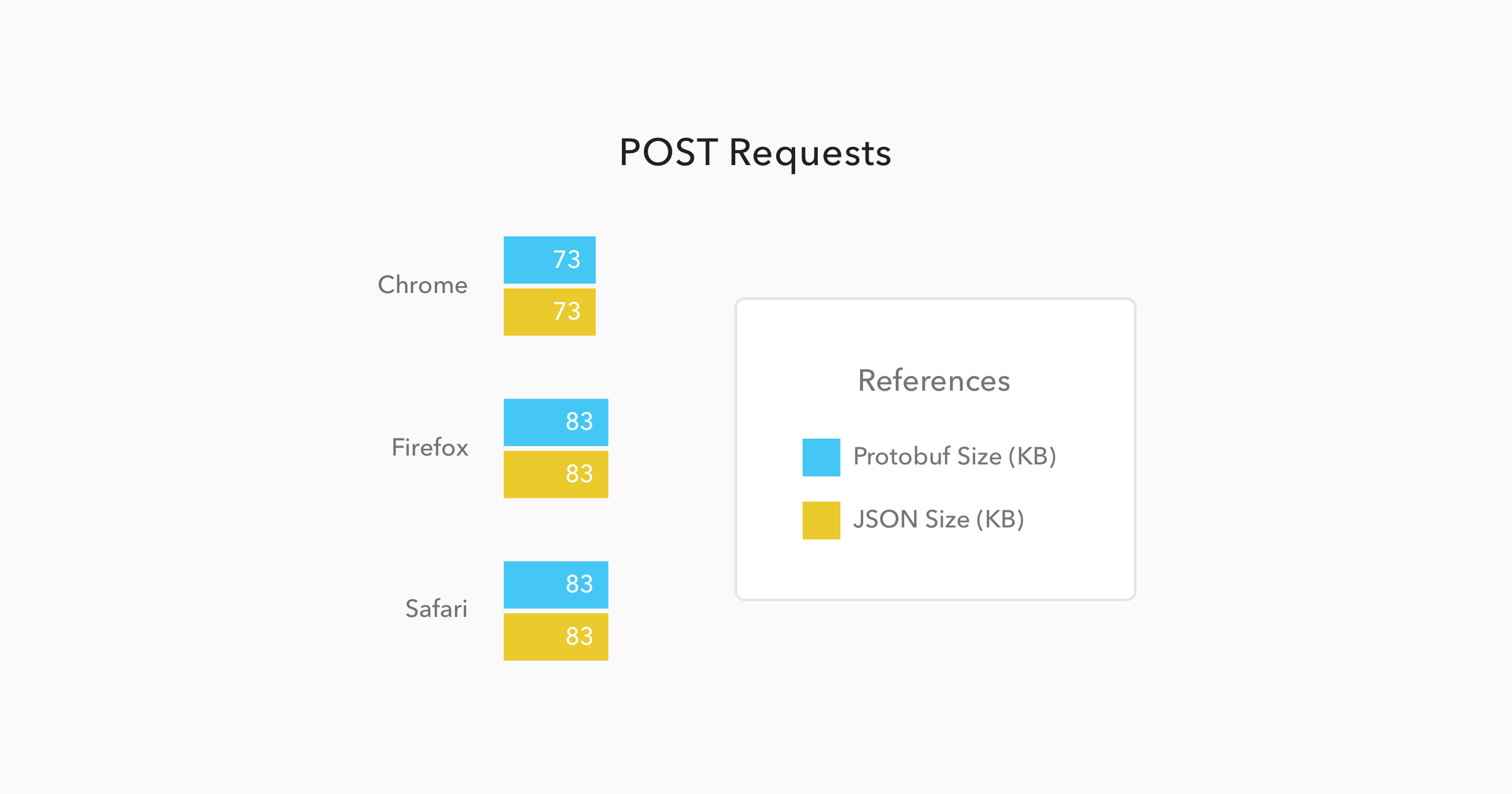Click the blue Protobuf legend swatch

(821, 457)
